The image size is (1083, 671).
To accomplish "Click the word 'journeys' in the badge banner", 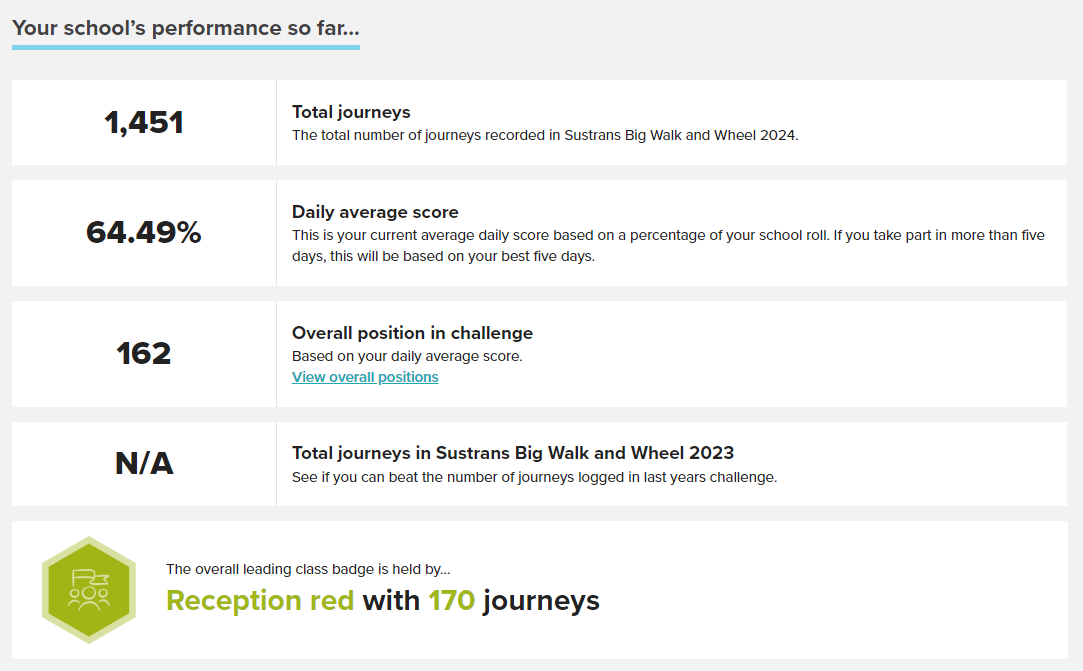I will 541,602.
